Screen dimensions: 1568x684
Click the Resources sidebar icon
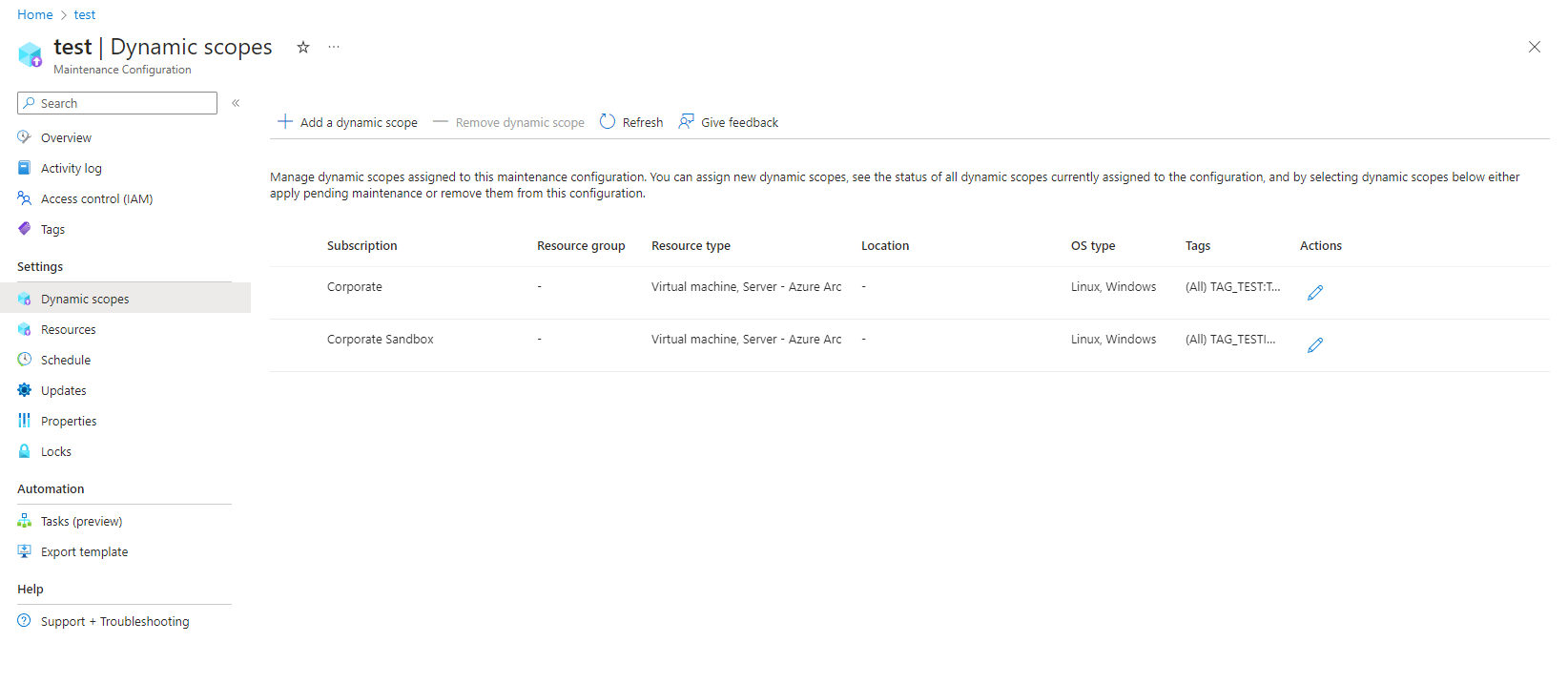(25, 329)
